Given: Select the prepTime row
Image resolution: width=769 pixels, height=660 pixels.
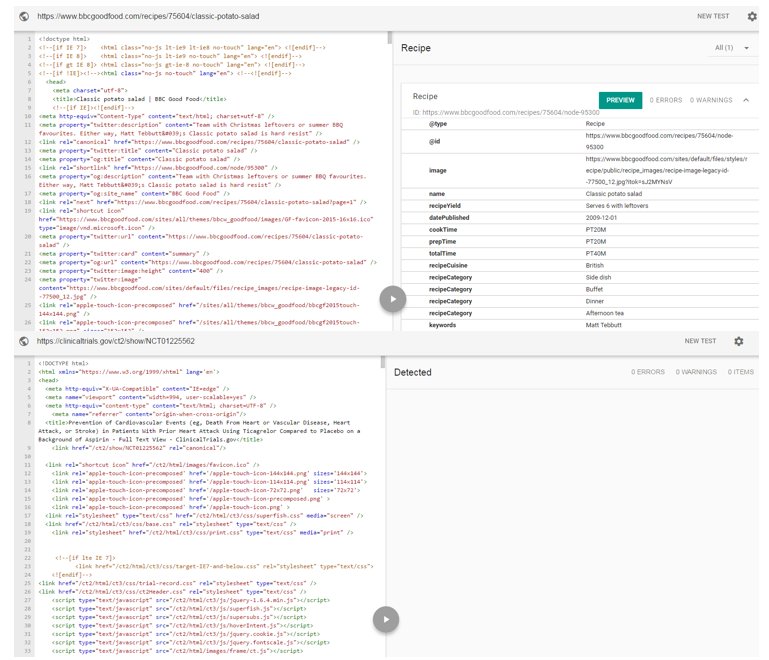Looking at the screenshot, I should pyautogui.click(x=580, y=241).
